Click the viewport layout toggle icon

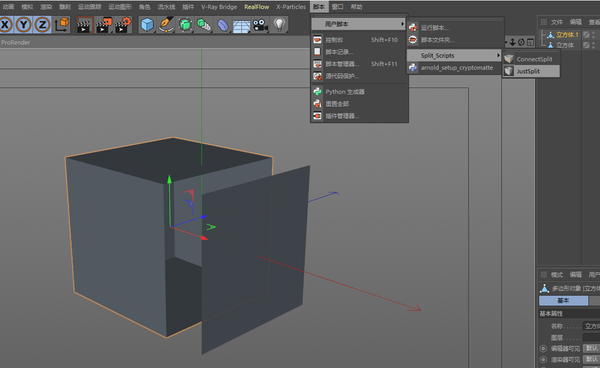530,42
